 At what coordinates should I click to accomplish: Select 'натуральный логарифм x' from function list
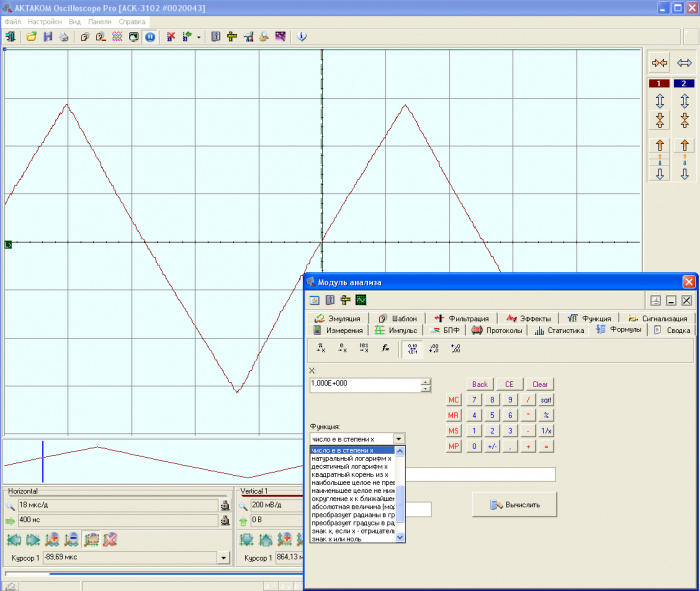[x=352, y=458]
